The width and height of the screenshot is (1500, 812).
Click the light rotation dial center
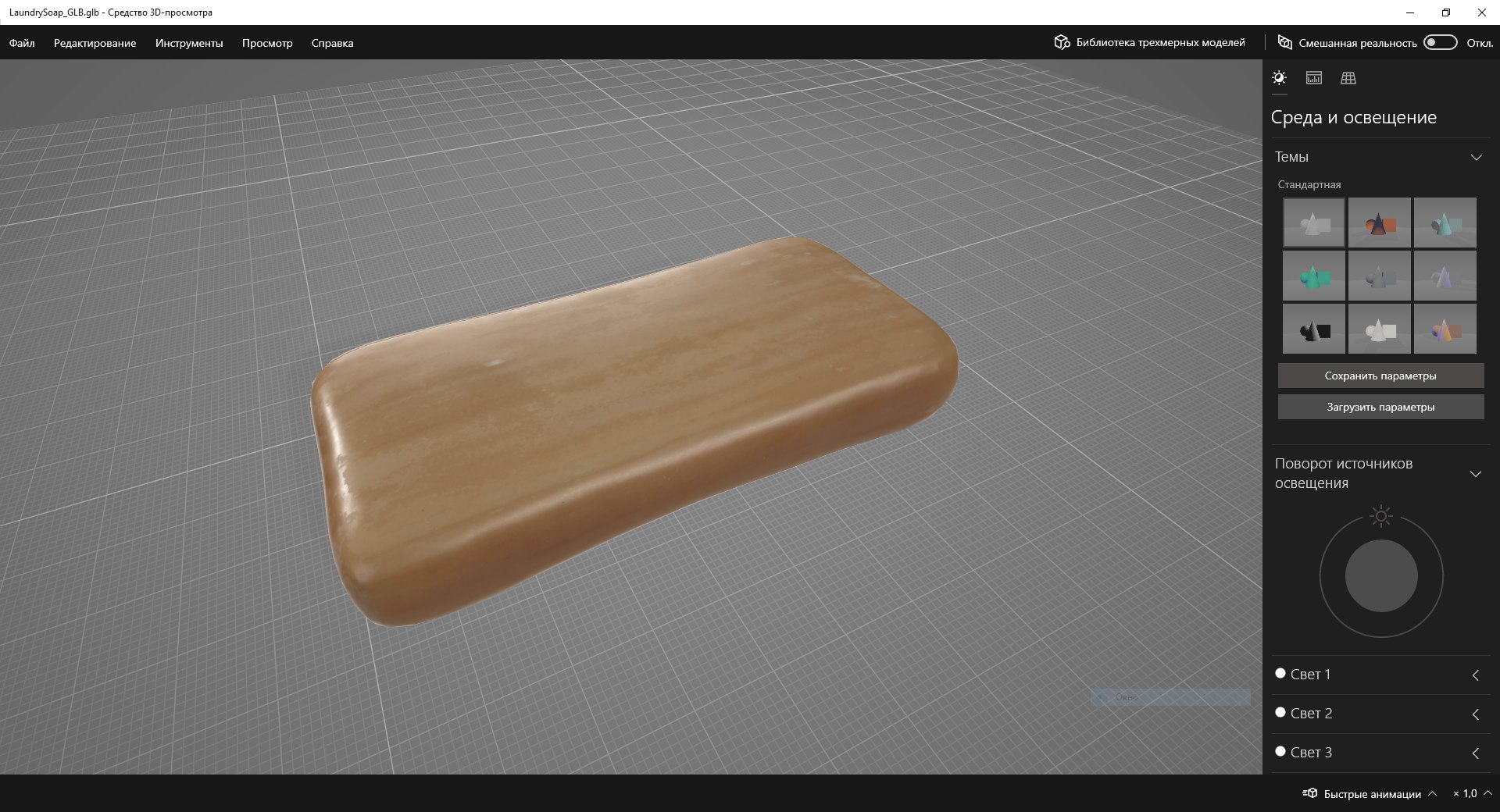click(x=1381, y=576)
